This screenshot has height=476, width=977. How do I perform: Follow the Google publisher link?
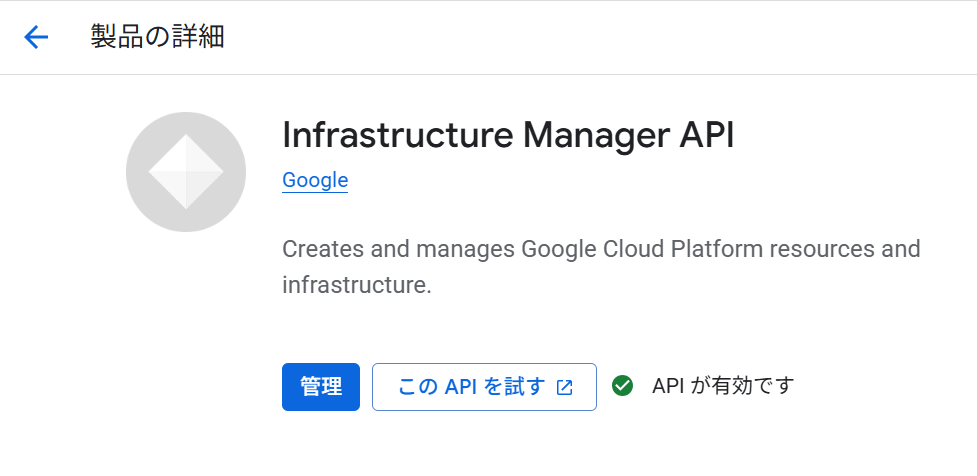click(315, 180)
